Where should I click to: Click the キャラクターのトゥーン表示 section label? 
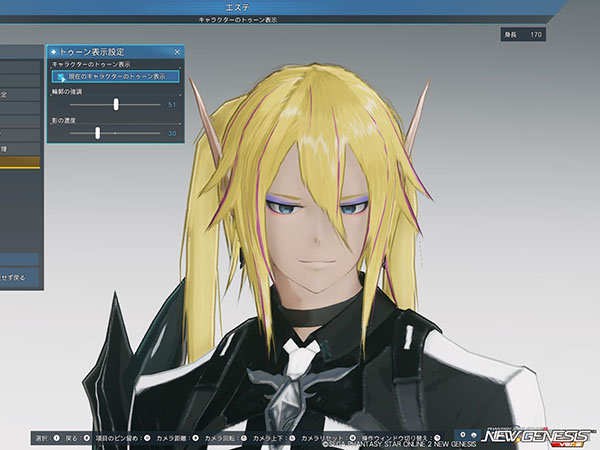pos(91,64)
